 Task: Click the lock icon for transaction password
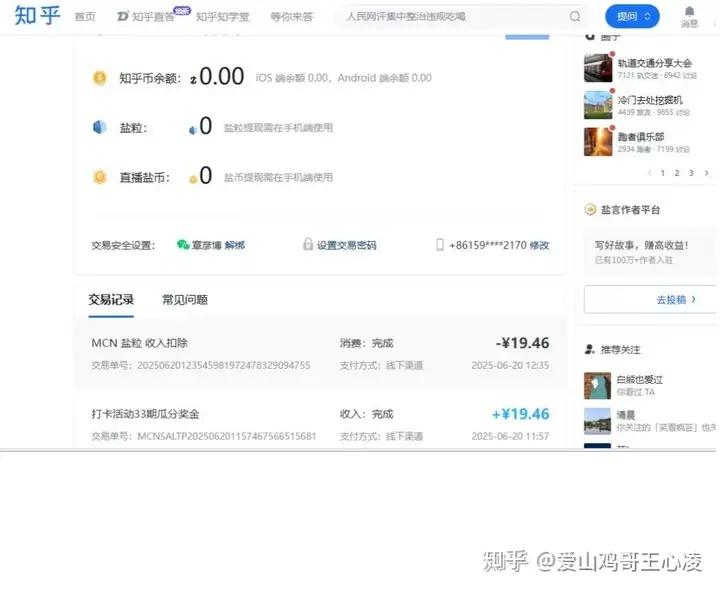click(308, 244)
